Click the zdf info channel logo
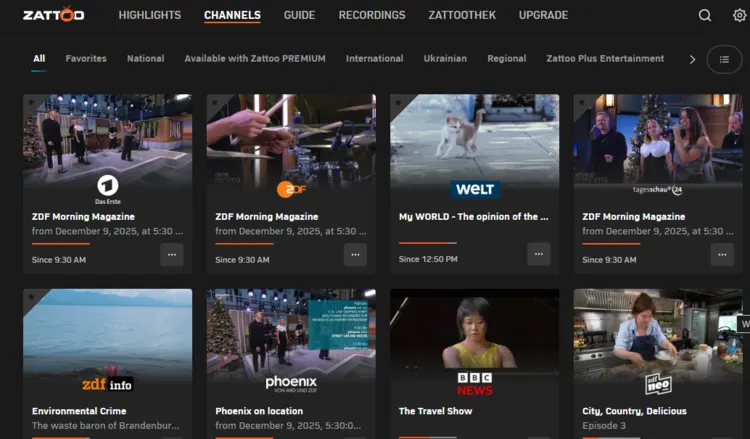 pos(108,383)
